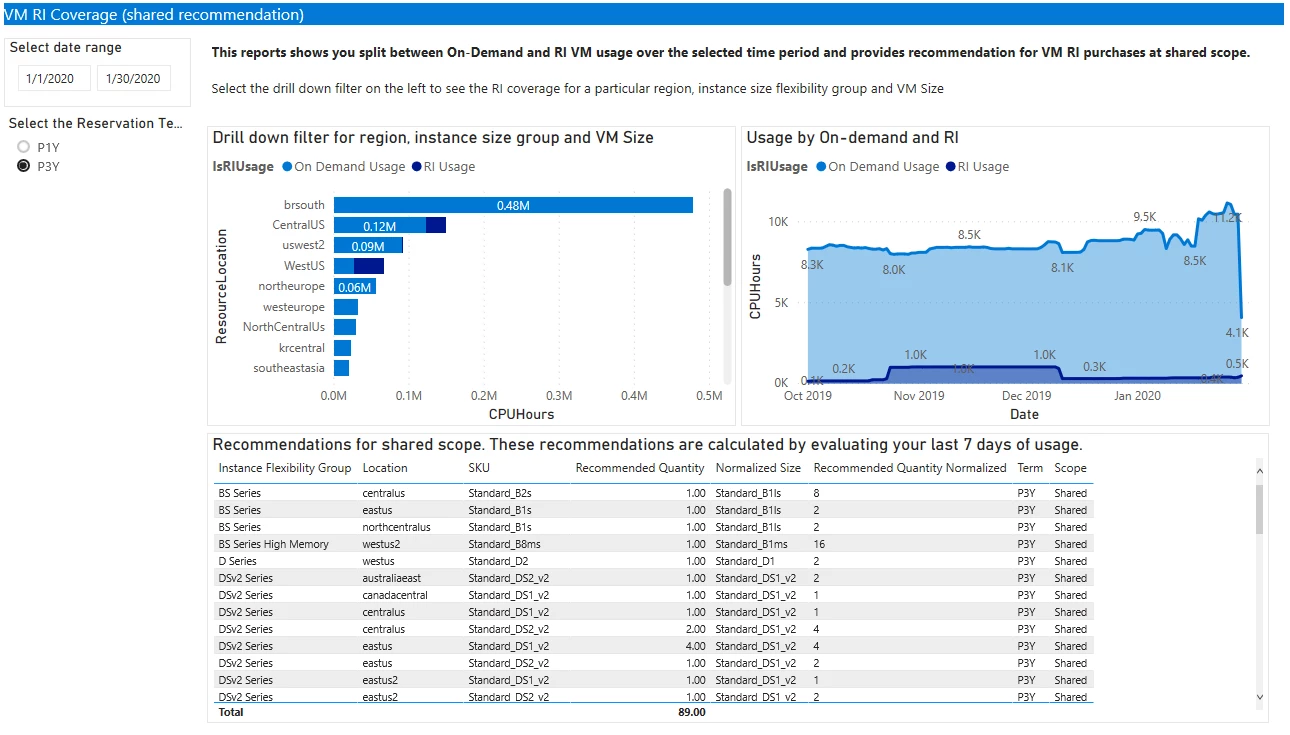Viewport: 1290px width, 735px height.
Task: Click the Total 89.00 value
Action: point(691,712)
